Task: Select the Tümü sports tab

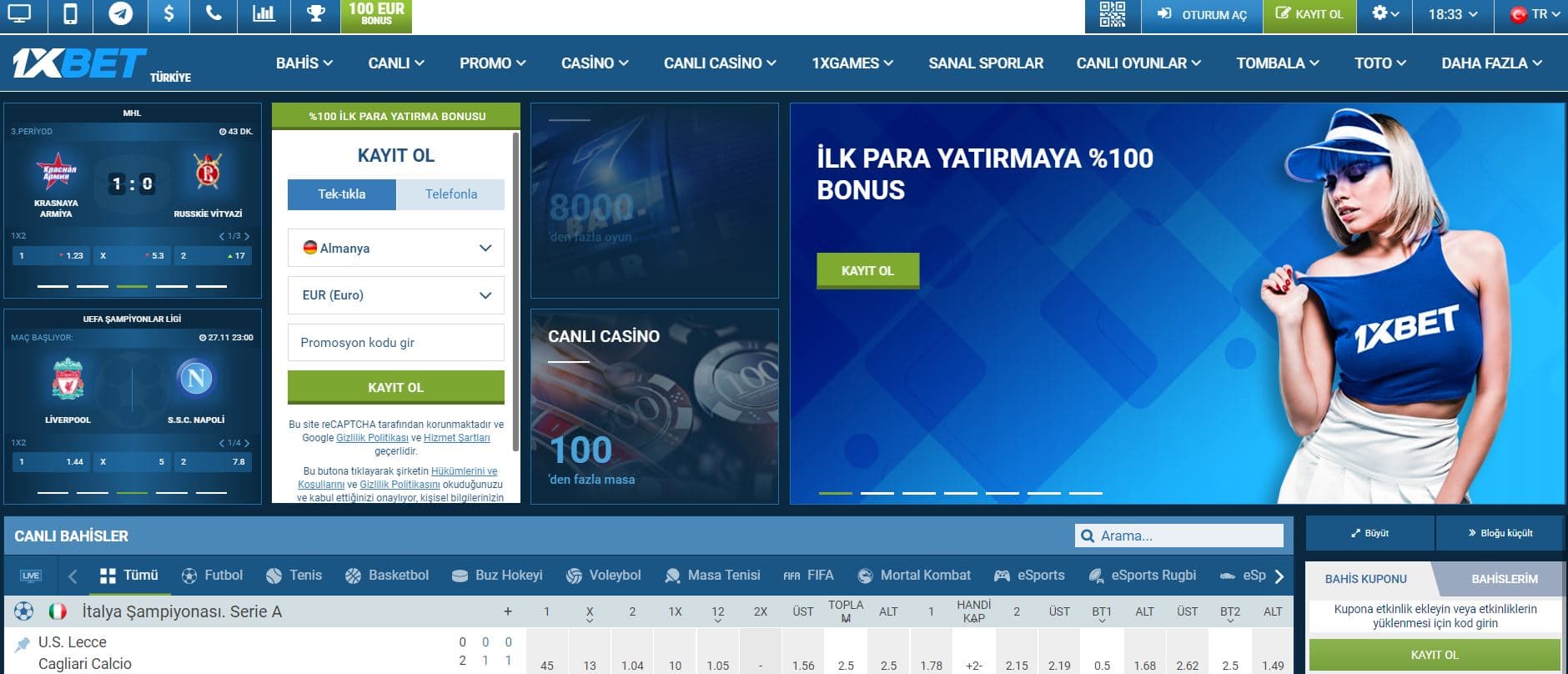Action: (x=128, y=576)
